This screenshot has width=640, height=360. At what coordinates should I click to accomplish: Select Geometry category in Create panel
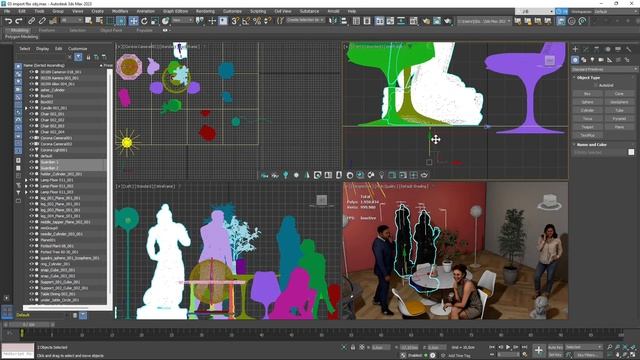click(x=575, y=60)
